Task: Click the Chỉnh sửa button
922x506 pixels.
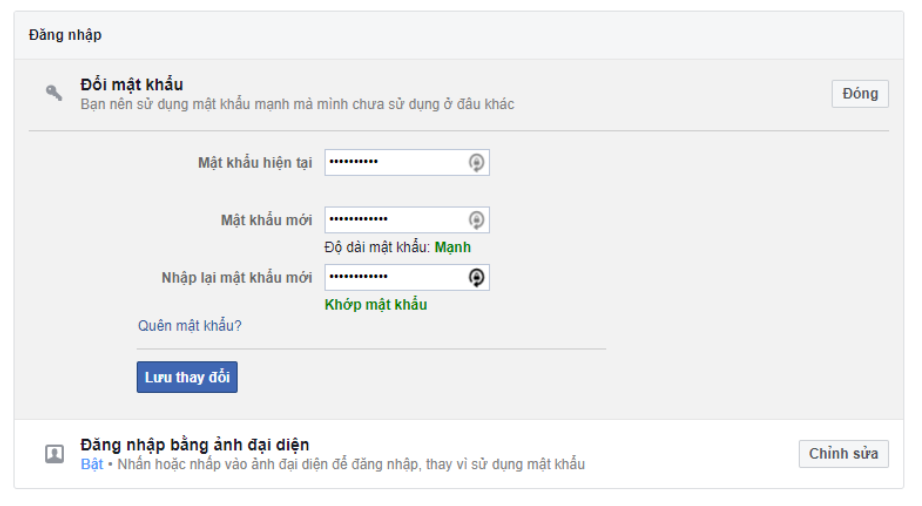Action: [x=843, y=454]
